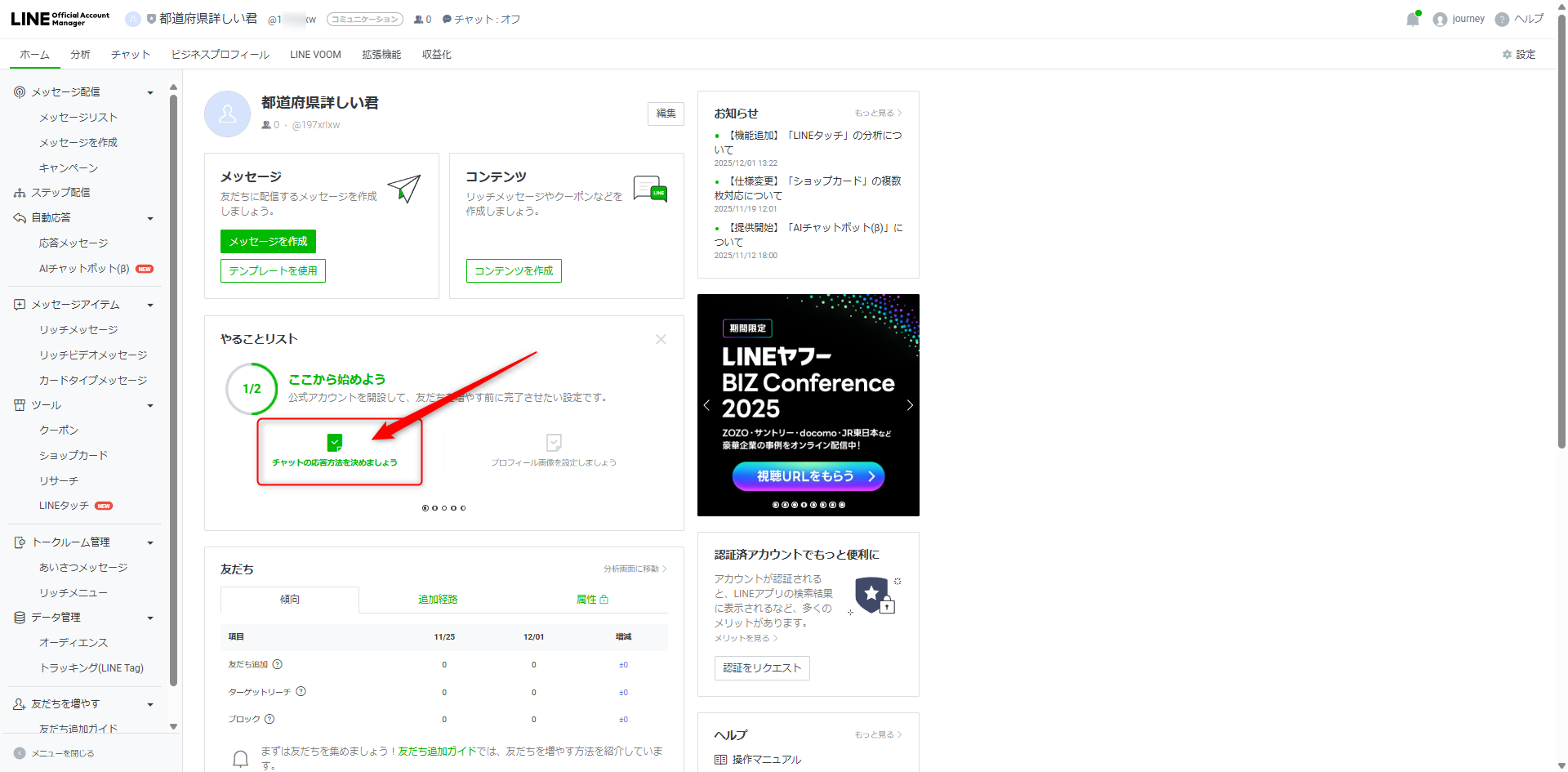Click 視聴URLをもらう banner button
The width and height of the screenshot is (1568, 772).
coord(808,476)
